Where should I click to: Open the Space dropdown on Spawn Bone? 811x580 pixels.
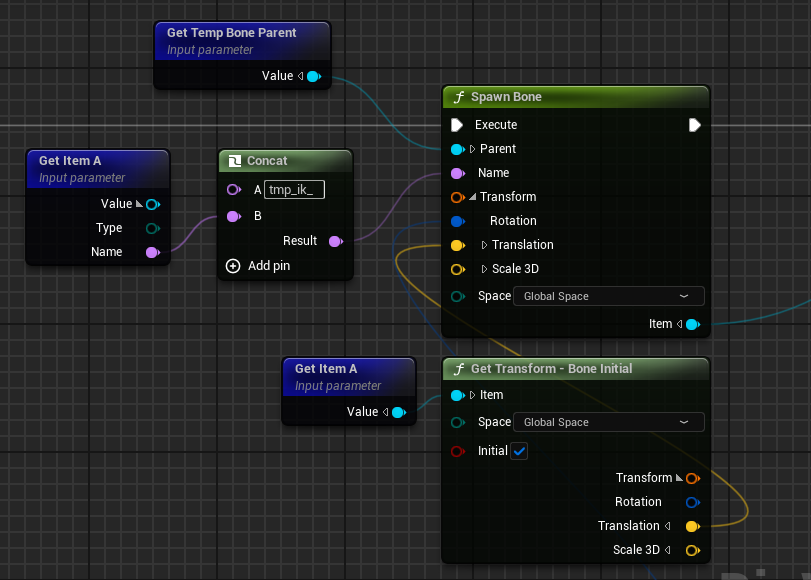point(608,296)
